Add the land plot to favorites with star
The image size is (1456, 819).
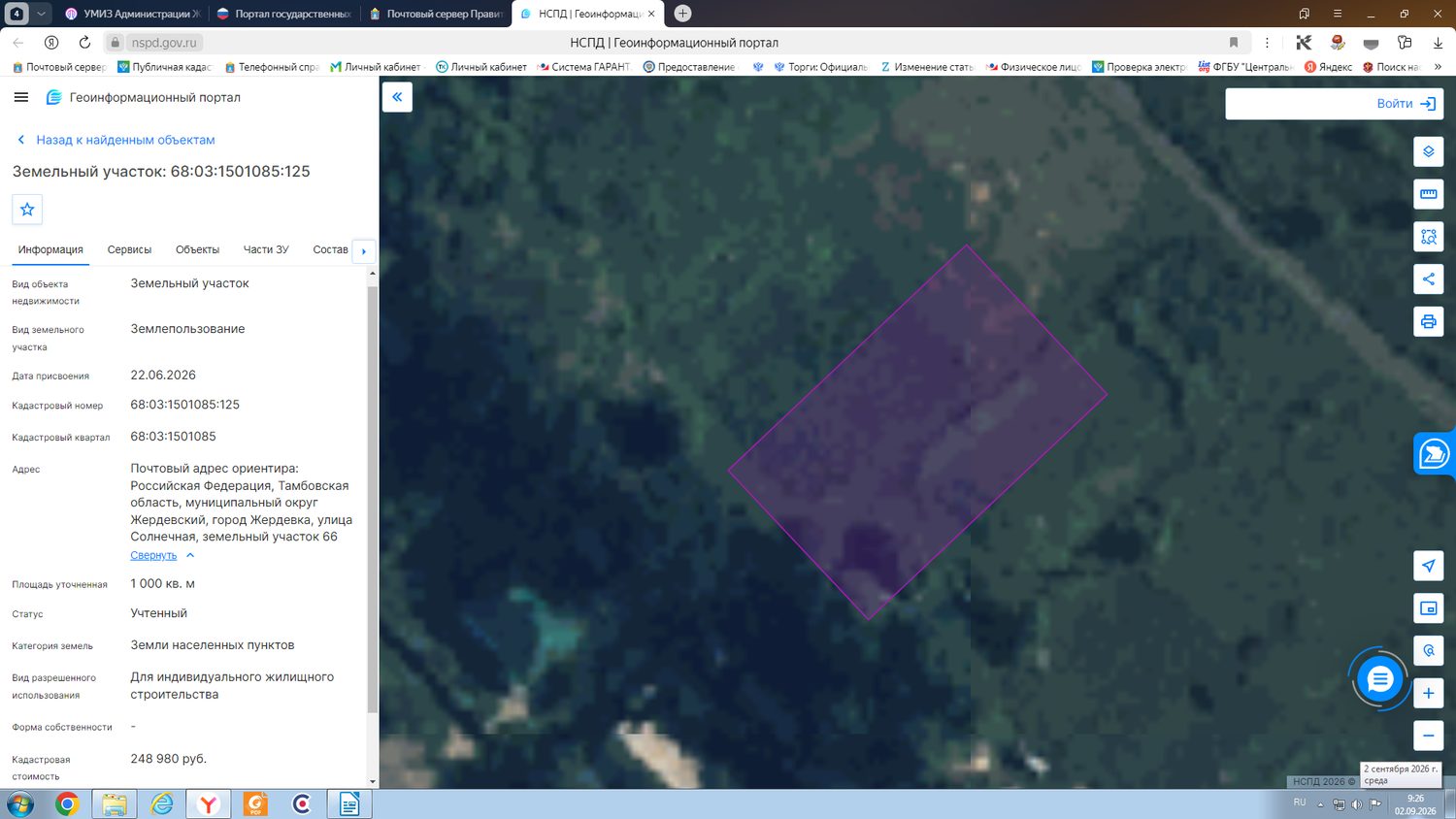click(27, 210)
